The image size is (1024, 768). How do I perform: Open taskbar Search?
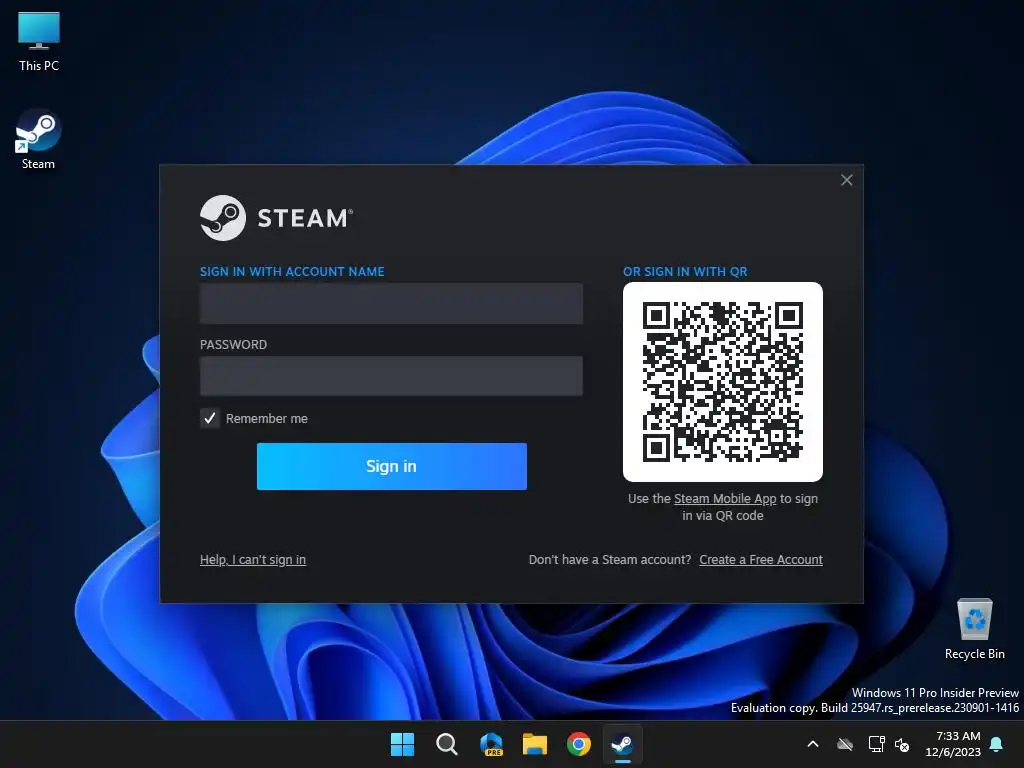tap(447, 744)
